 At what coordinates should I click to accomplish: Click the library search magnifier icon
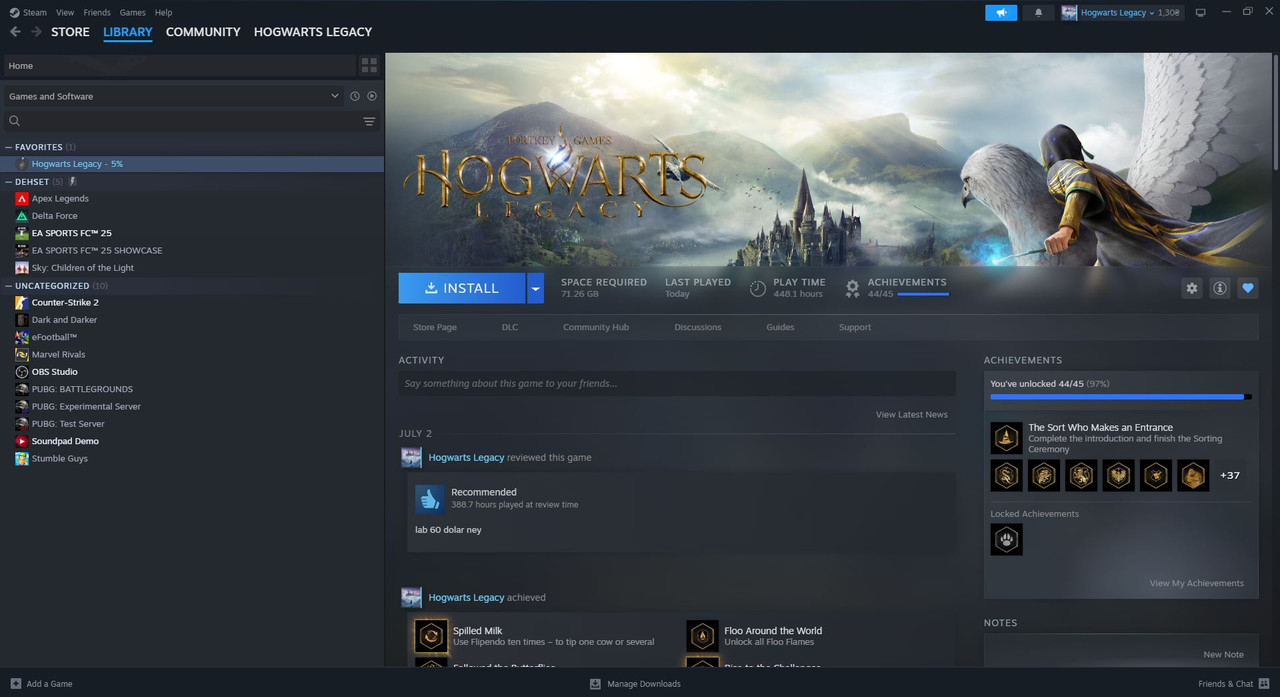(x=15, y=121)
